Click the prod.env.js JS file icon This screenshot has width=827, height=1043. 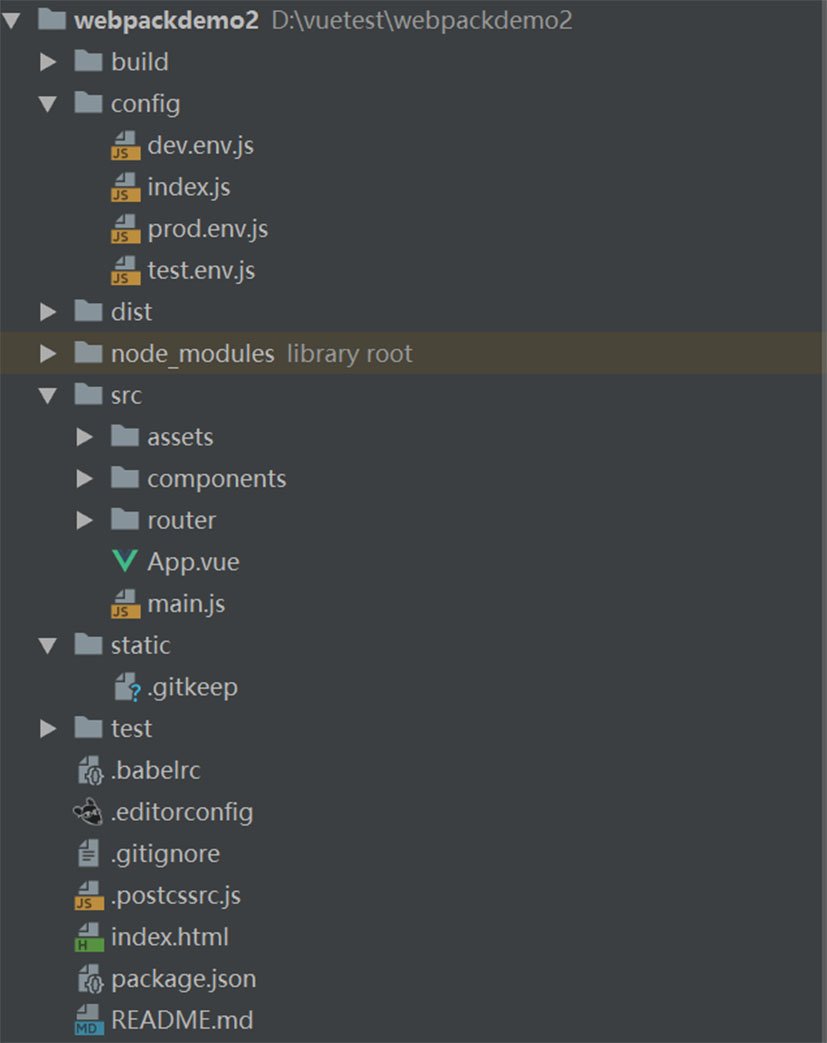click(x=125, y=229)
